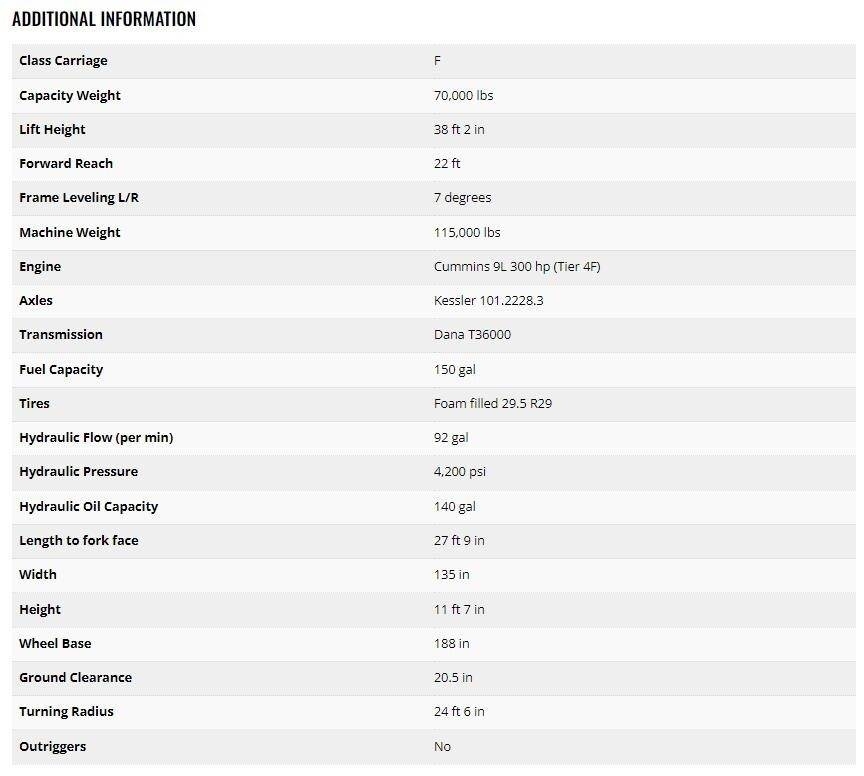Click the 24 ft 6 in turning radius value

point(459,712)
